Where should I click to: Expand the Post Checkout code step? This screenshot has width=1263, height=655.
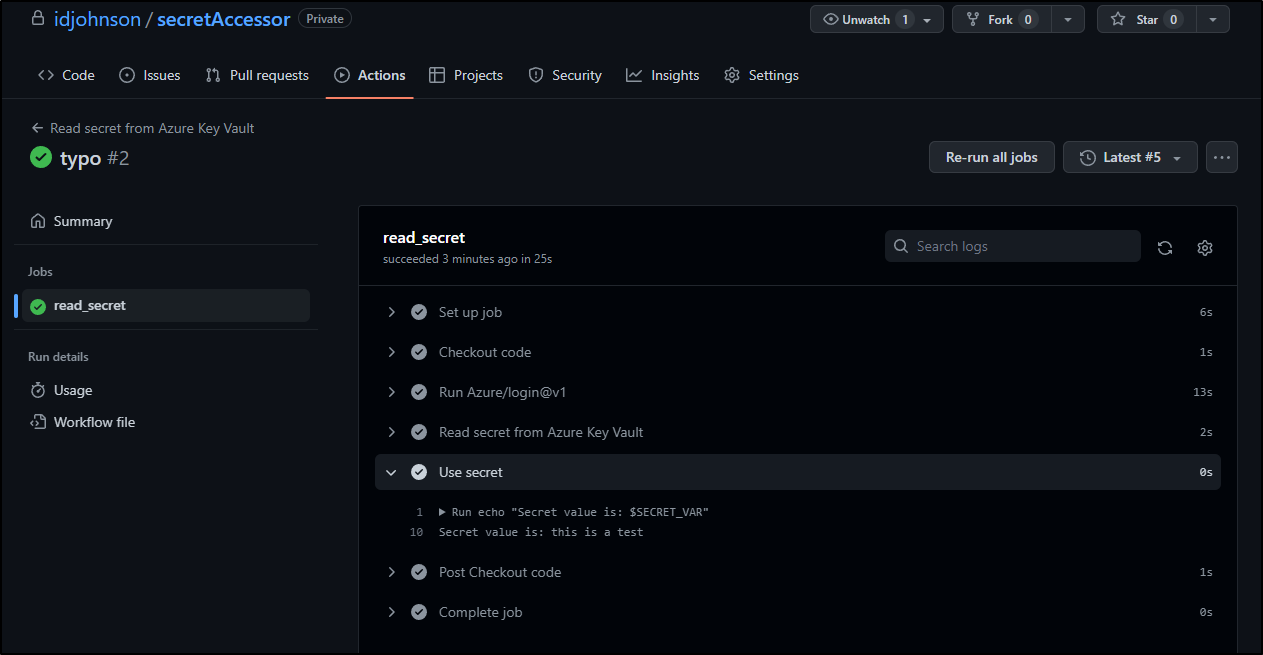[x=798, y=572]
